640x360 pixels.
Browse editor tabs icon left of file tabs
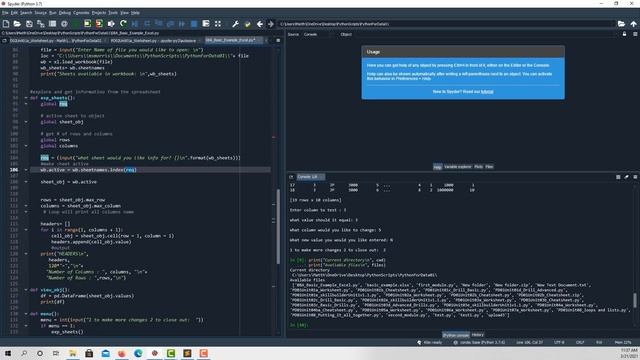click(4, 40)
